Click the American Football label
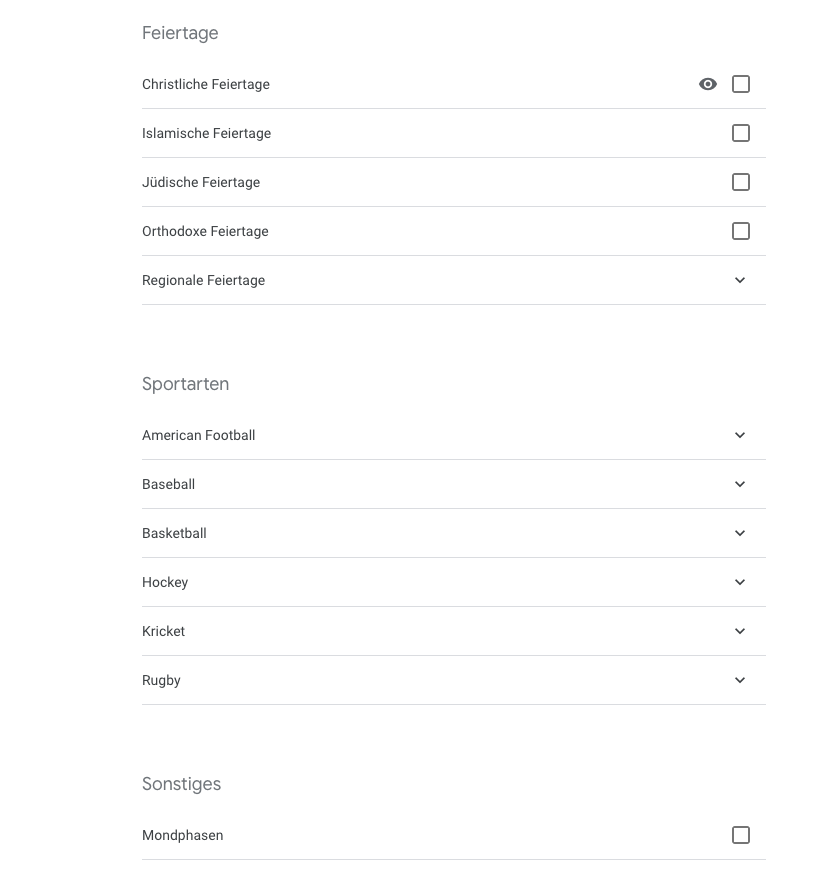This screenshot has width=822, height=882. [199, 435]
